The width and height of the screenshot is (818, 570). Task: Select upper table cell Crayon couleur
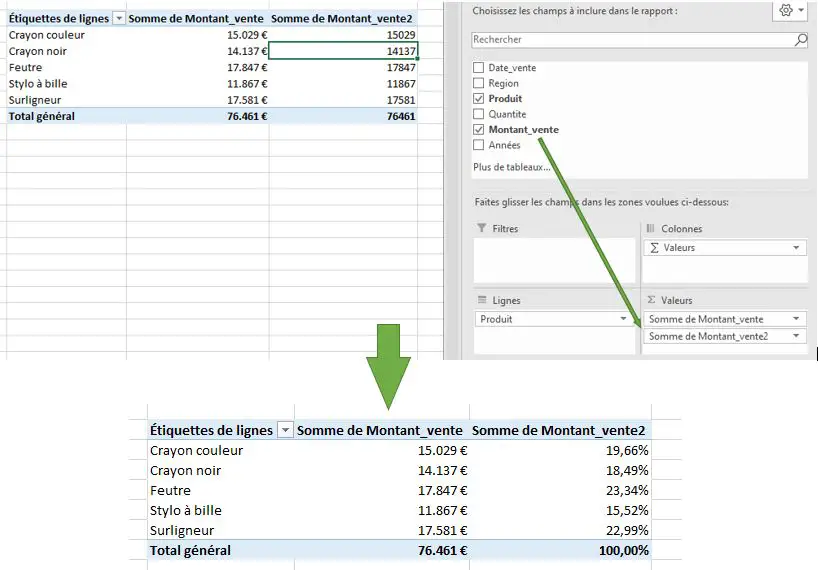pyautogui.click(x=66, y=35)
